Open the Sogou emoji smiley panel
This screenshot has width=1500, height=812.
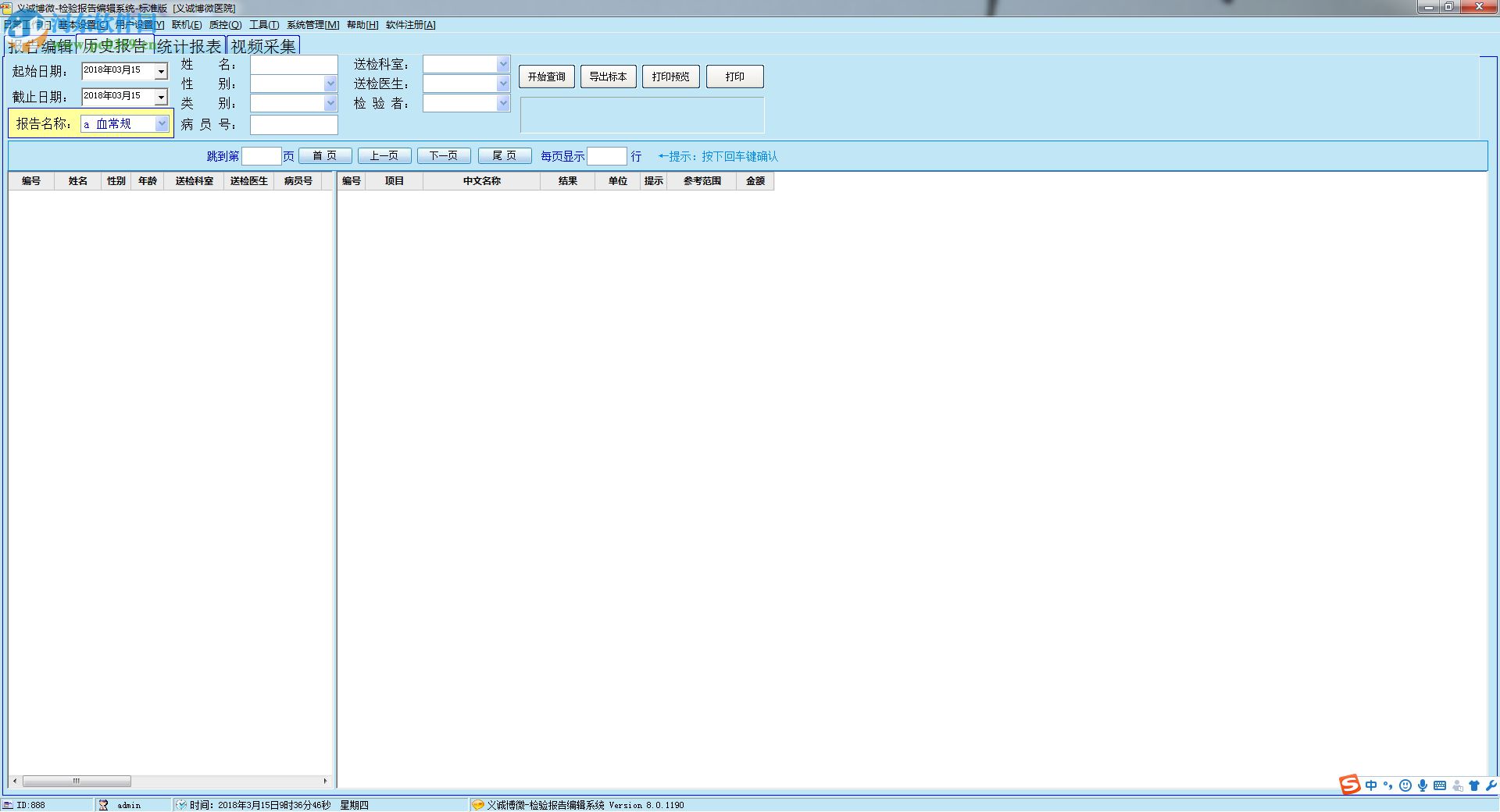click(1405, 785)
